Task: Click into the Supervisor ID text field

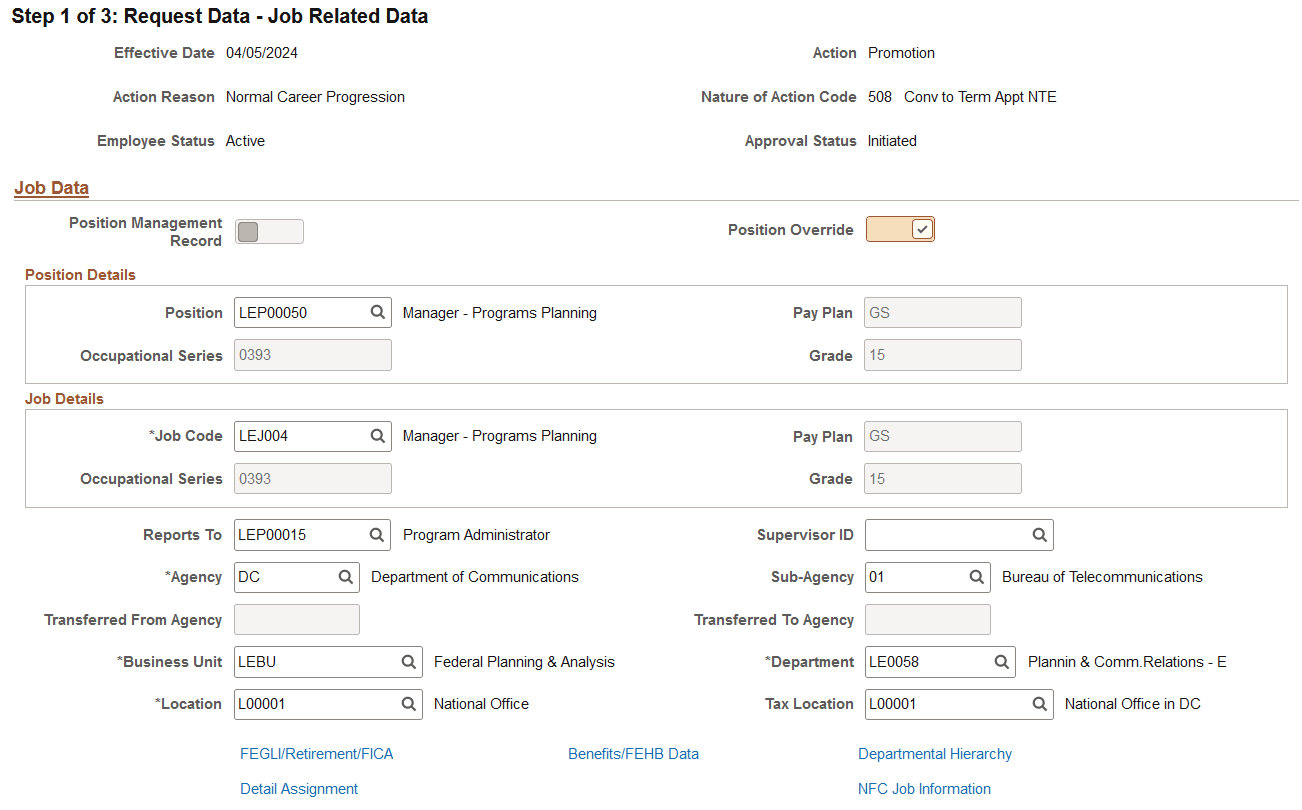Action: click(947, 535)
